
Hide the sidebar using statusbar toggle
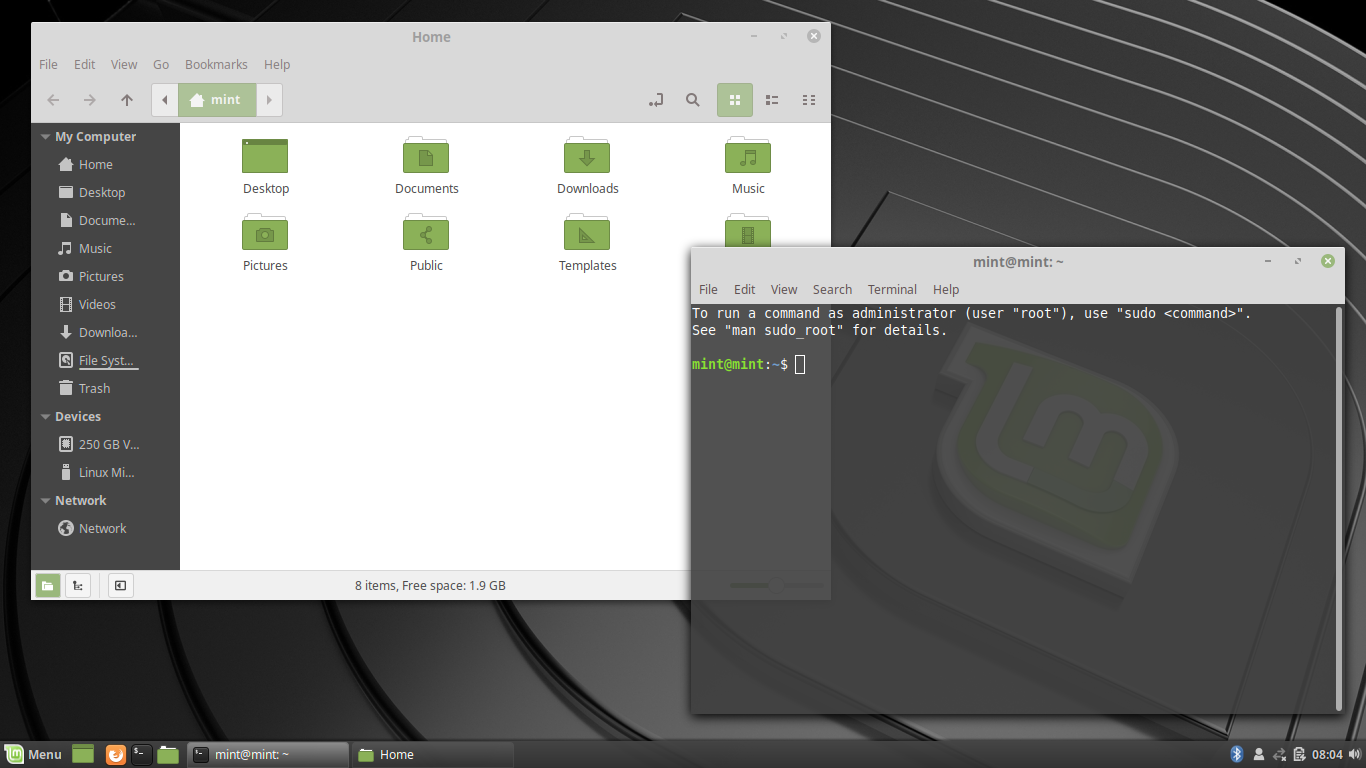[x=120, y=585]
